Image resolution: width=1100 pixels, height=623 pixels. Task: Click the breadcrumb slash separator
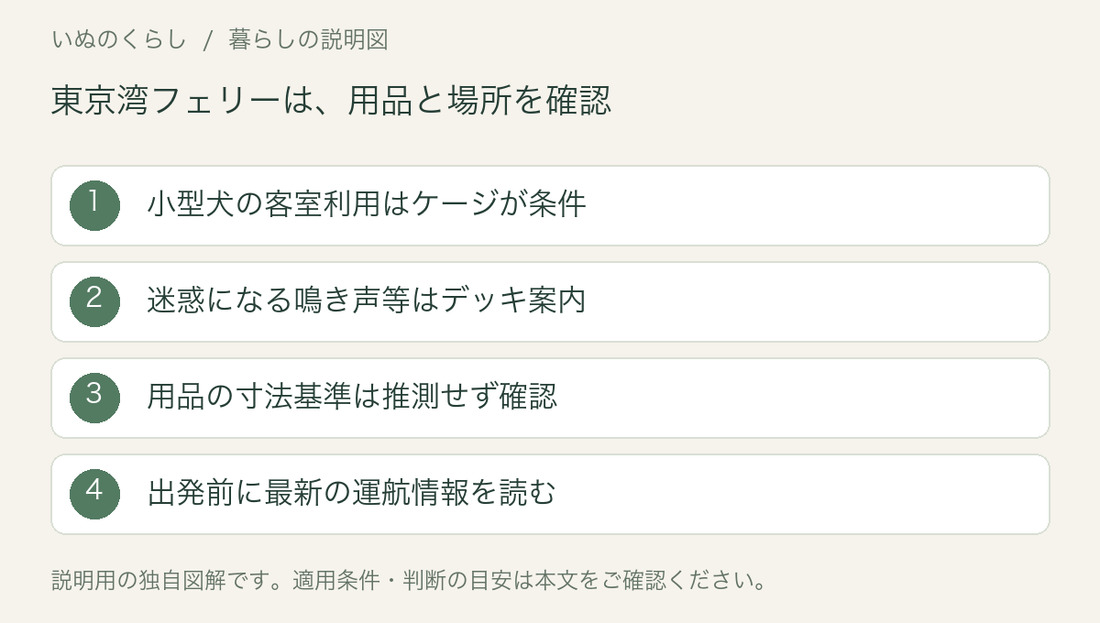pyautogui.click(x=208, y=40)
